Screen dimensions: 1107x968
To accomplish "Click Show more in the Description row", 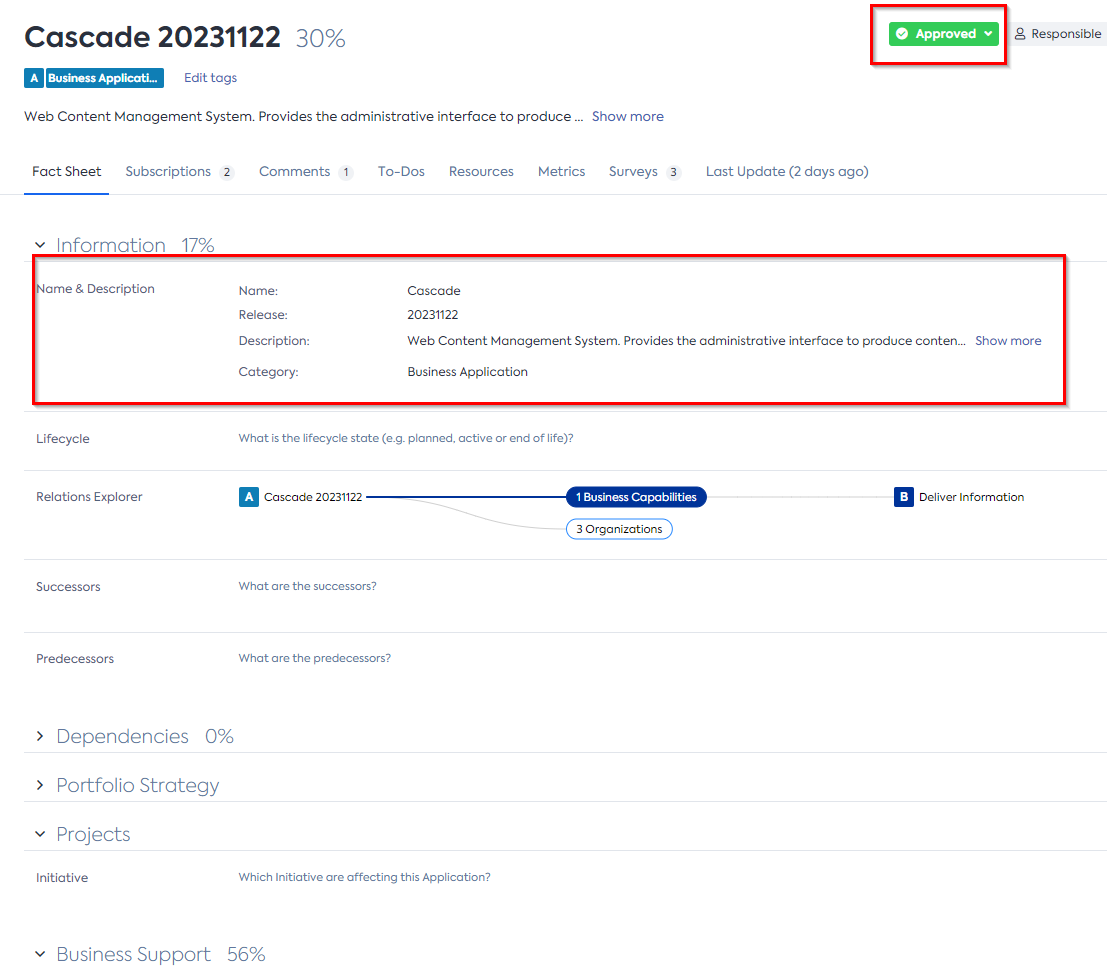I will 1008,341.
